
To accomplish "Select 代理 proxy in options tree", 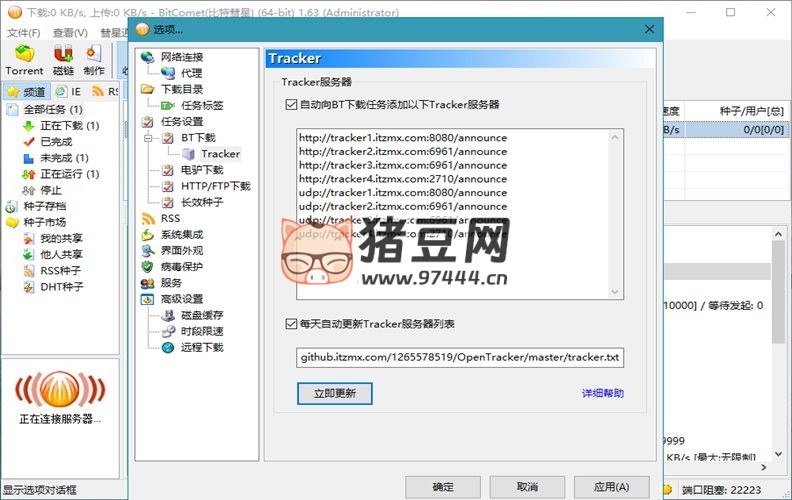I will [191, 73].
